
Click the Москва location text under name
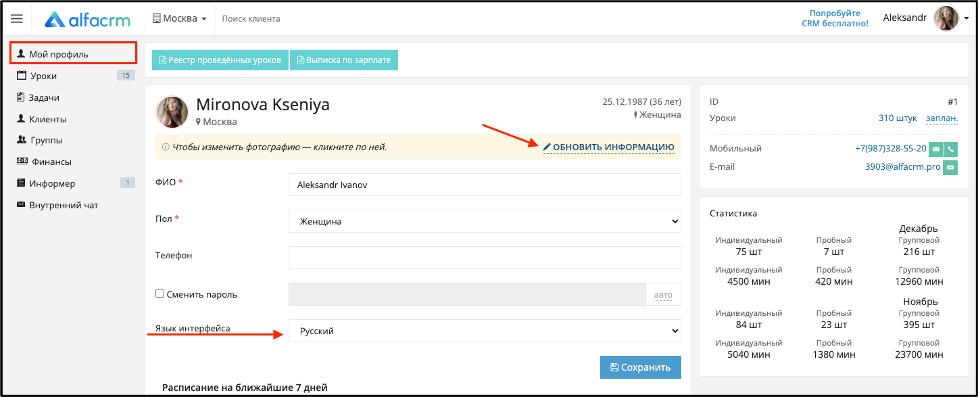tap(220, 122)
